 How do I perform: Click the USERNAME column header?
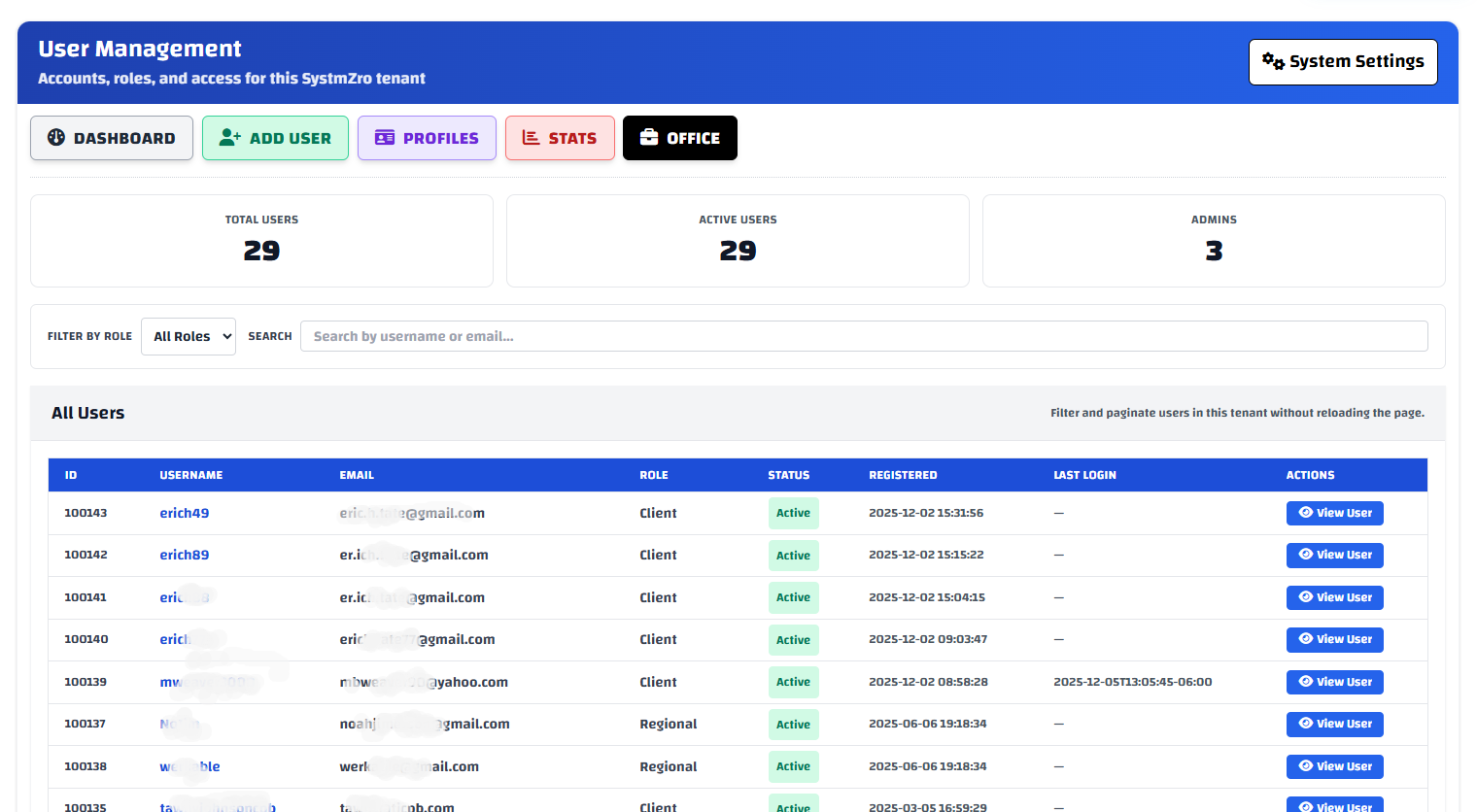191,475
